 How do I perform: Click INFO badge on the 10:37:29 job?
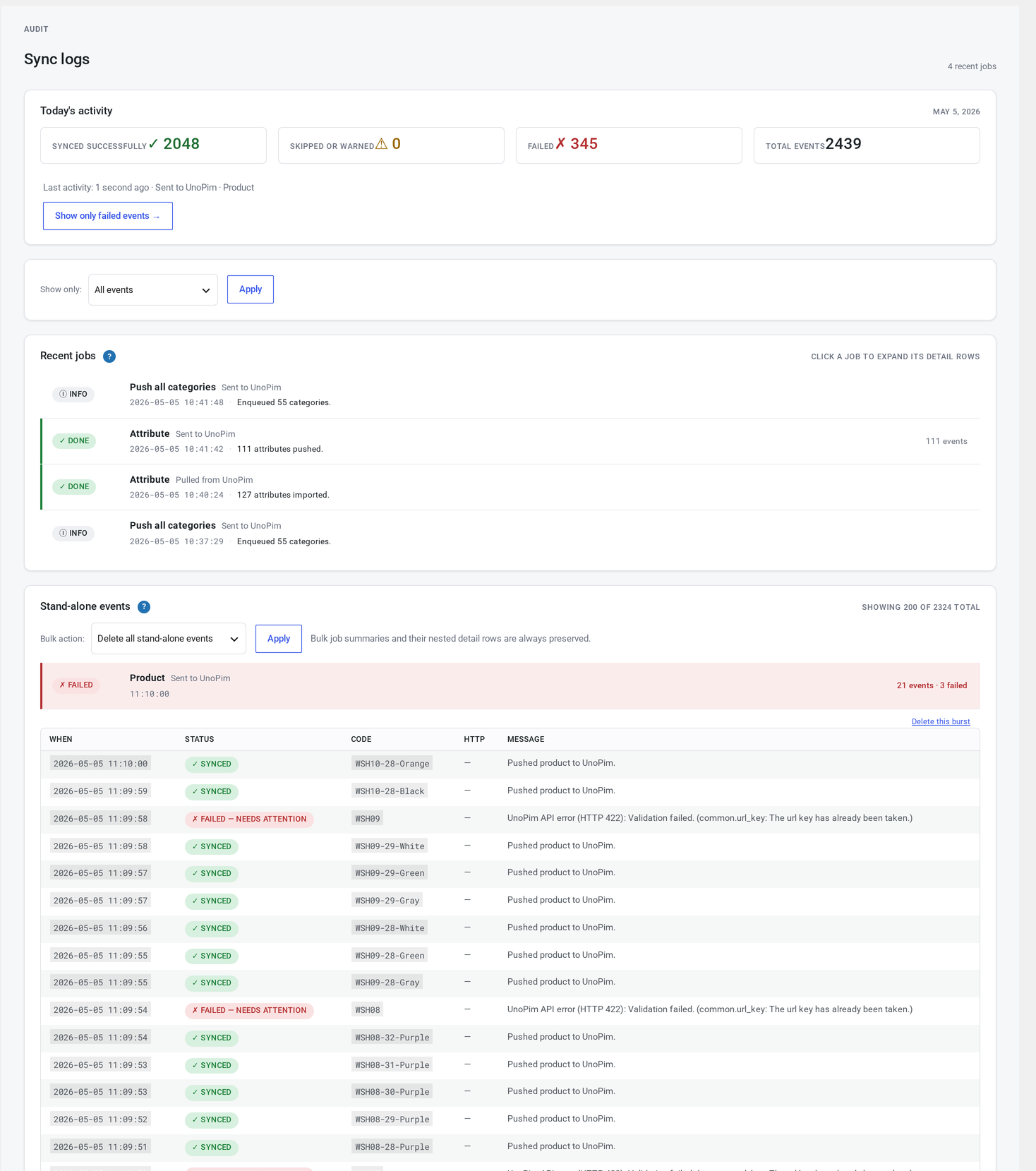73,533
